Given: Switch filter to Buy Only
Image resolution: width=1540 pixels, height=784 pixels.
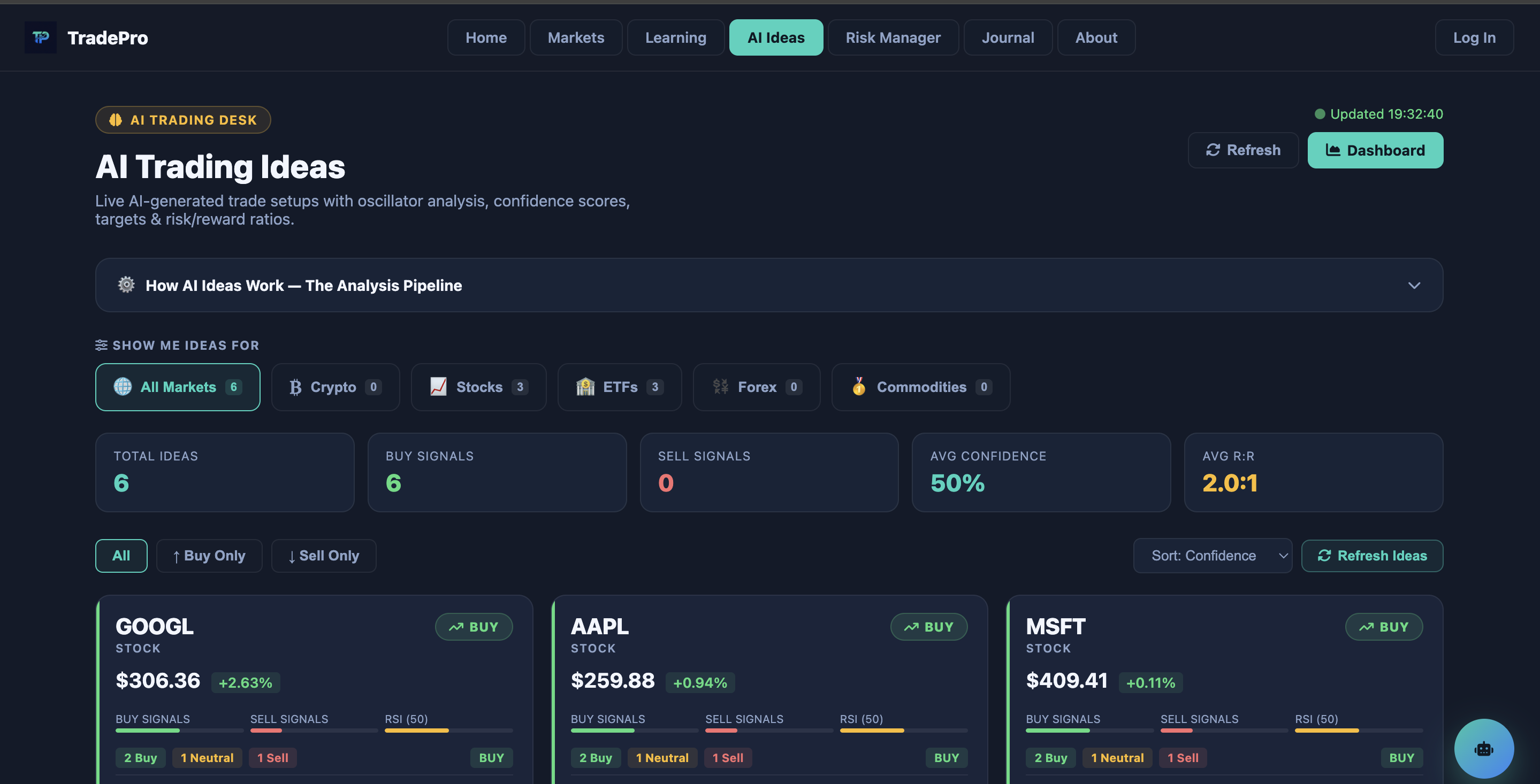Looking at the screenshot, I should [x=209, y=555].
